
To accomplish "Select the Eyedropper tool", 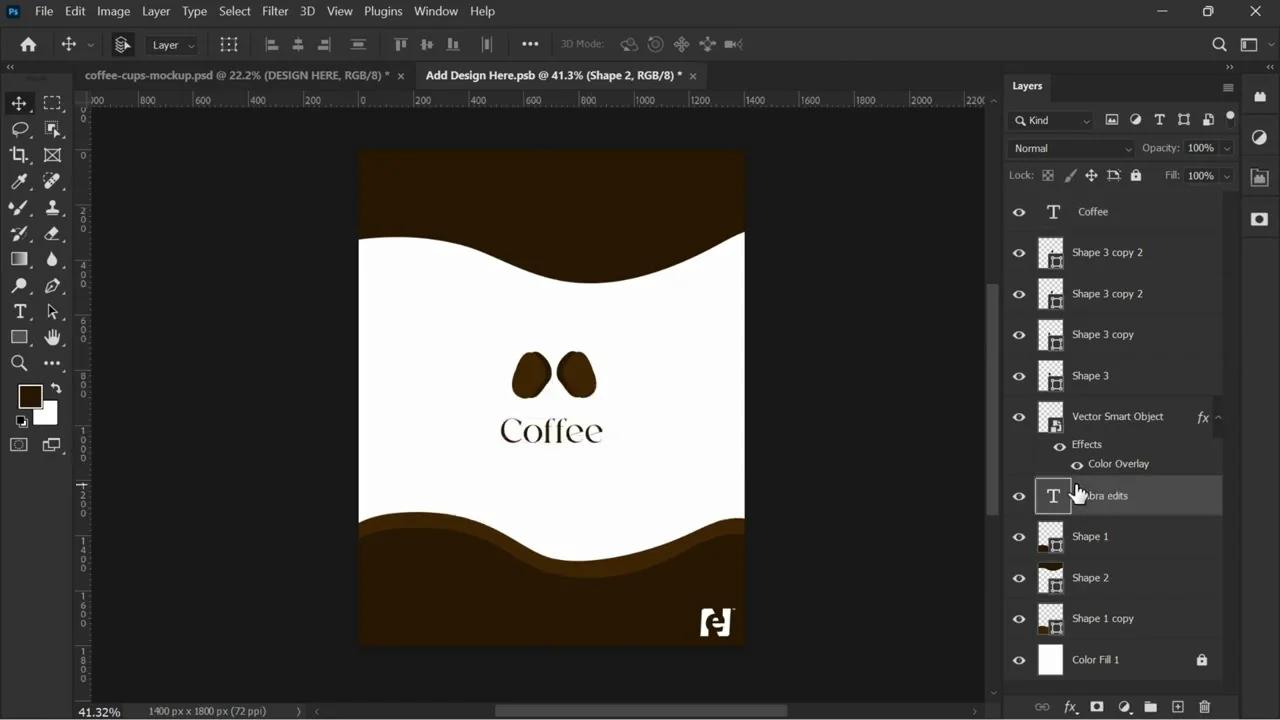I will click(x=19, y=181).
